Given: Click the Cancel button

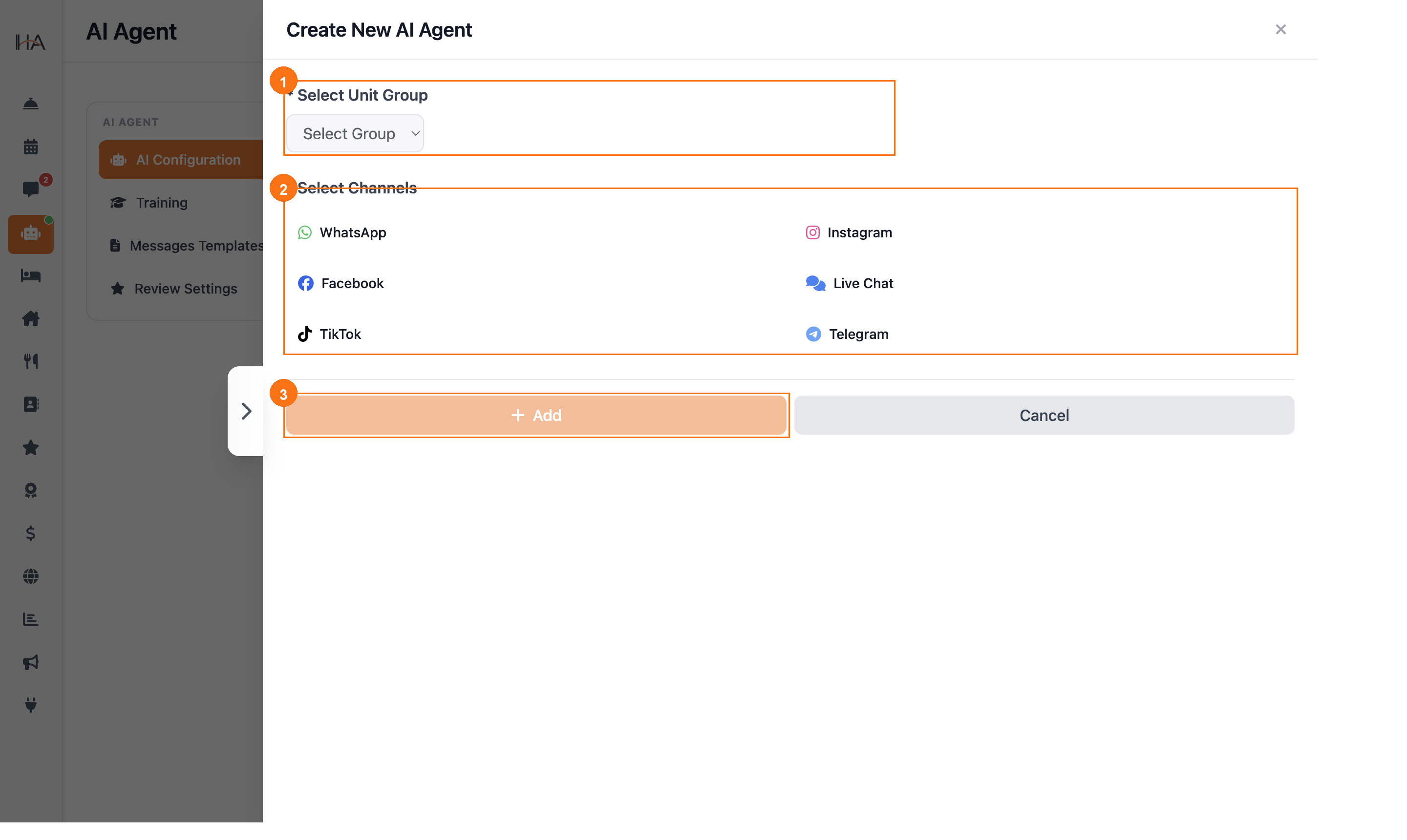Looking at the screenshot, I should coord(1044,415).
